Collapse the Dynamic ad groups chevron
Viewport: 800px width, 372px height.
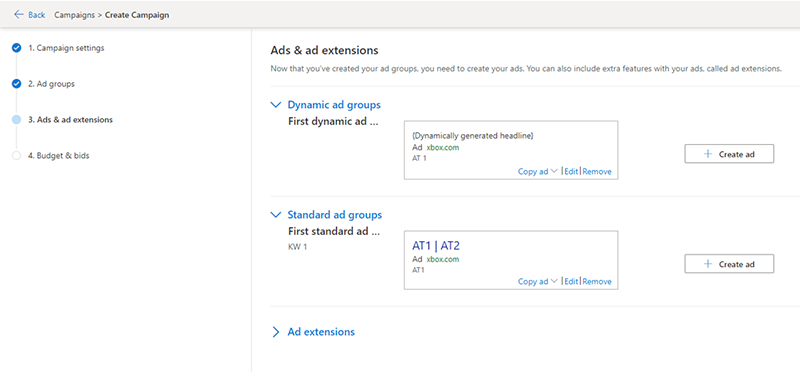[x=276, y=105]
